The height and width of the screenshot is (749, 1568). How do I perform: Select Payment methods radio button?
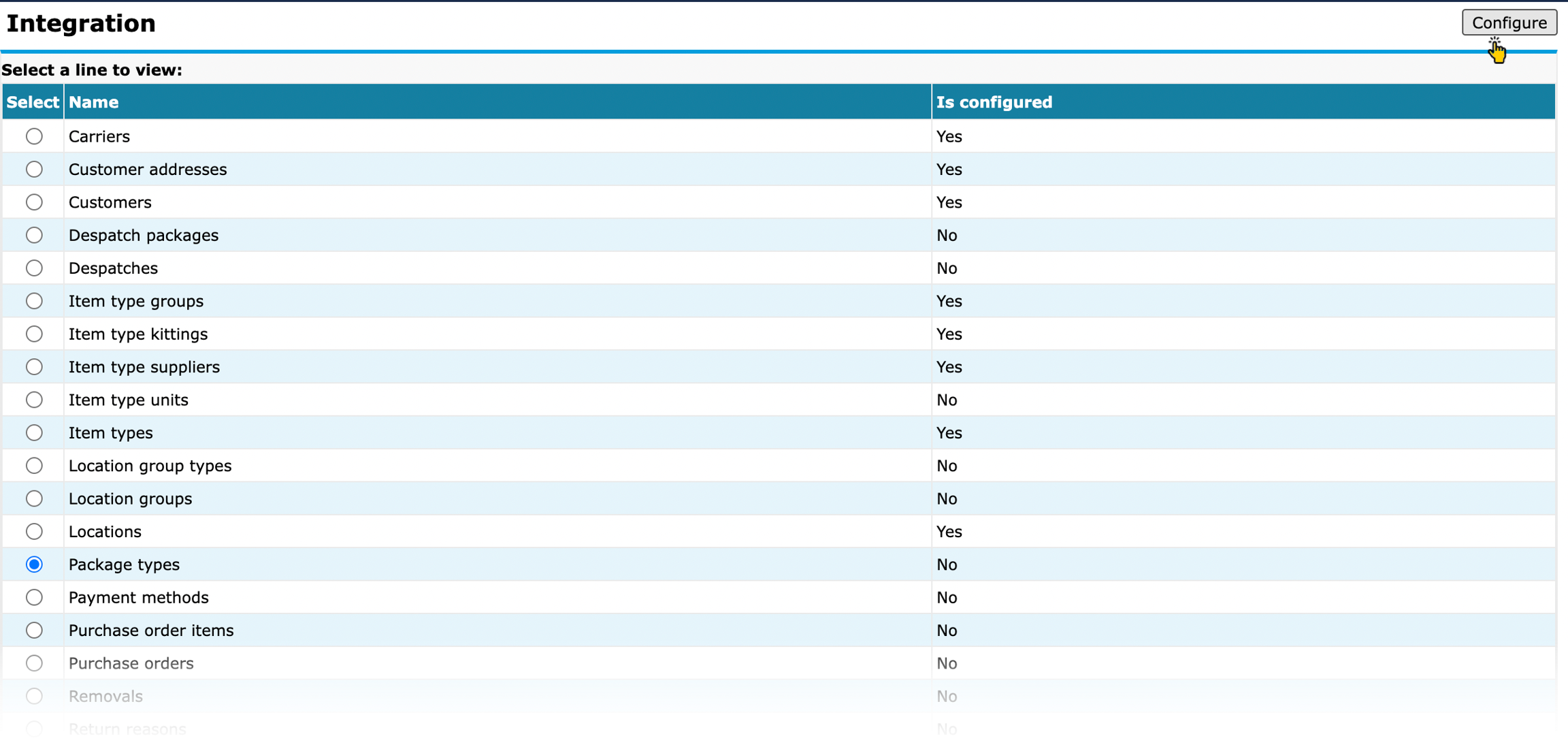pyautogui.click(x=34, y=597)
